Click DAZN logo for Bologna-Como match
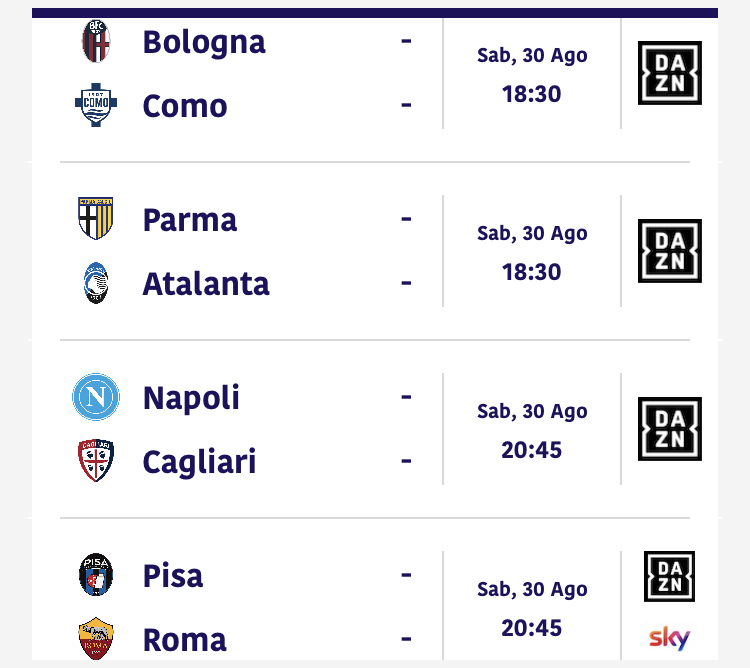The image size is (750, 668). pos(670,73)
